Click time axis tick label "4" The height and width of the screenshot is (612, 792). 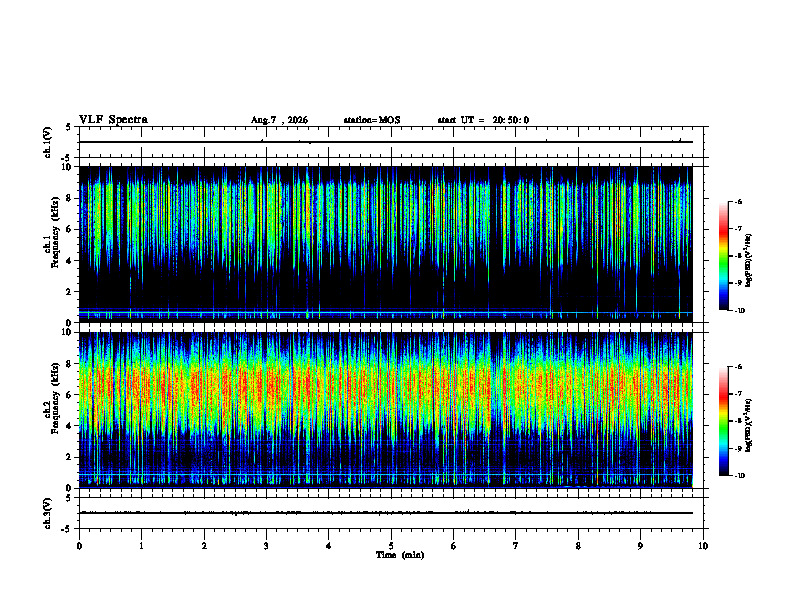click(x=329, y=546)
